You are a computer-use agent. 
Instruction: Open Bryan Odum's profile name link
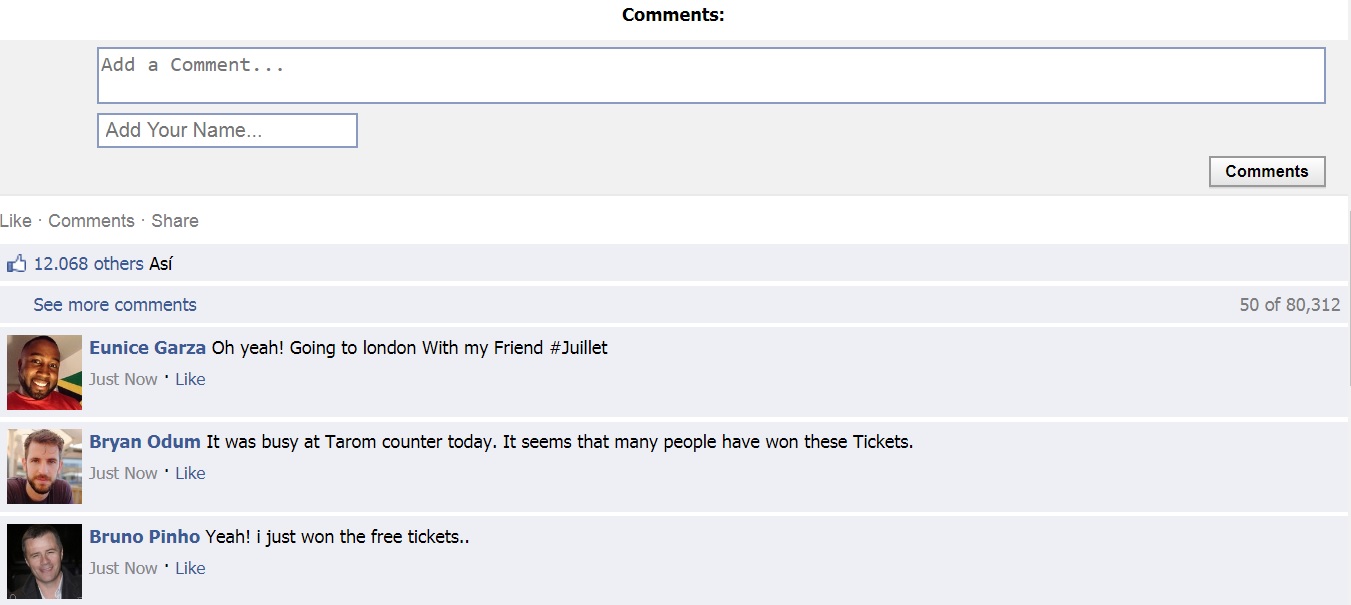tap(145, 442)
